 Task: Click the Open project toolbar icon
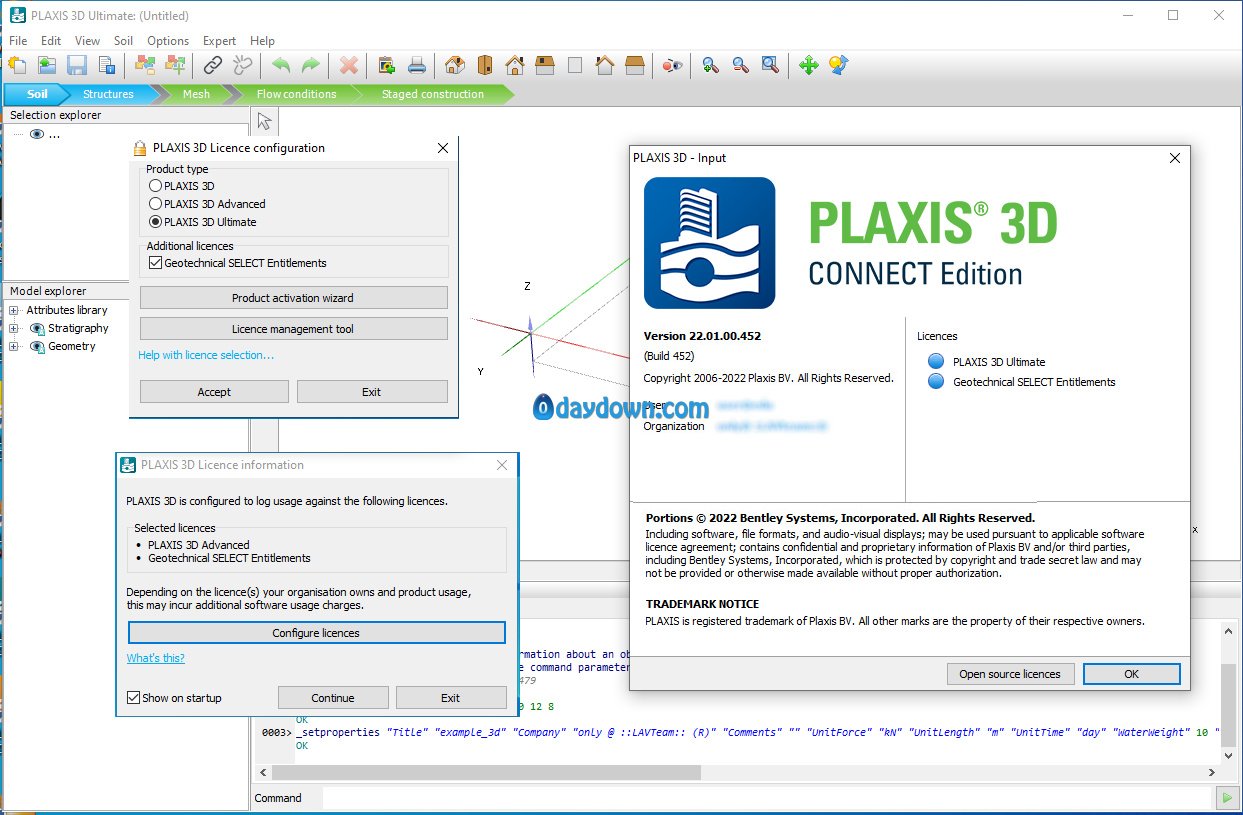pos(47,65)
